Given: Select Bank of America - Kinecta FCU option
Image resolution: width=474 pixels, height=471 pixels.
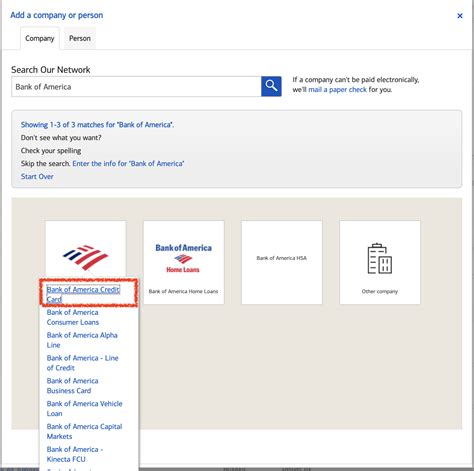Looking at the screenshot, I should [x=75, y=454].
